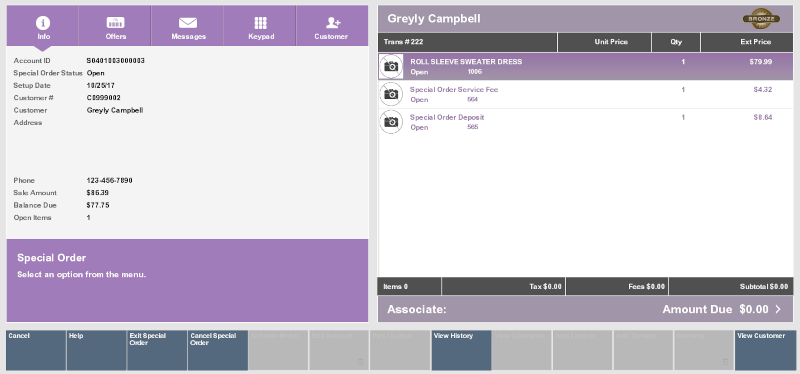800x374 pixels.
Task: Click the phone number 123-456-7890
Action: click(x=110, y=181)
